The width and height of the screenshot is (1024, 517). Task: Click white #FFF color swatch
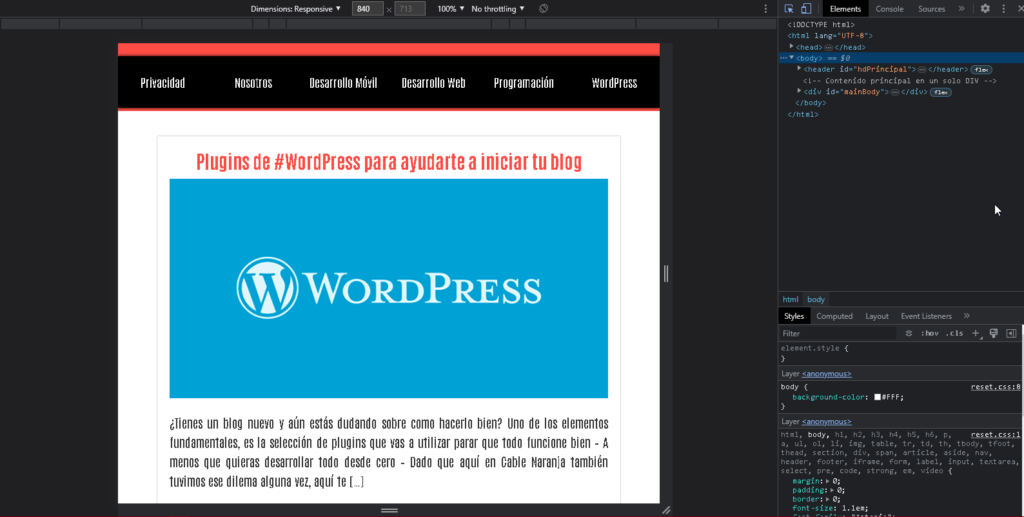point(877,397)
